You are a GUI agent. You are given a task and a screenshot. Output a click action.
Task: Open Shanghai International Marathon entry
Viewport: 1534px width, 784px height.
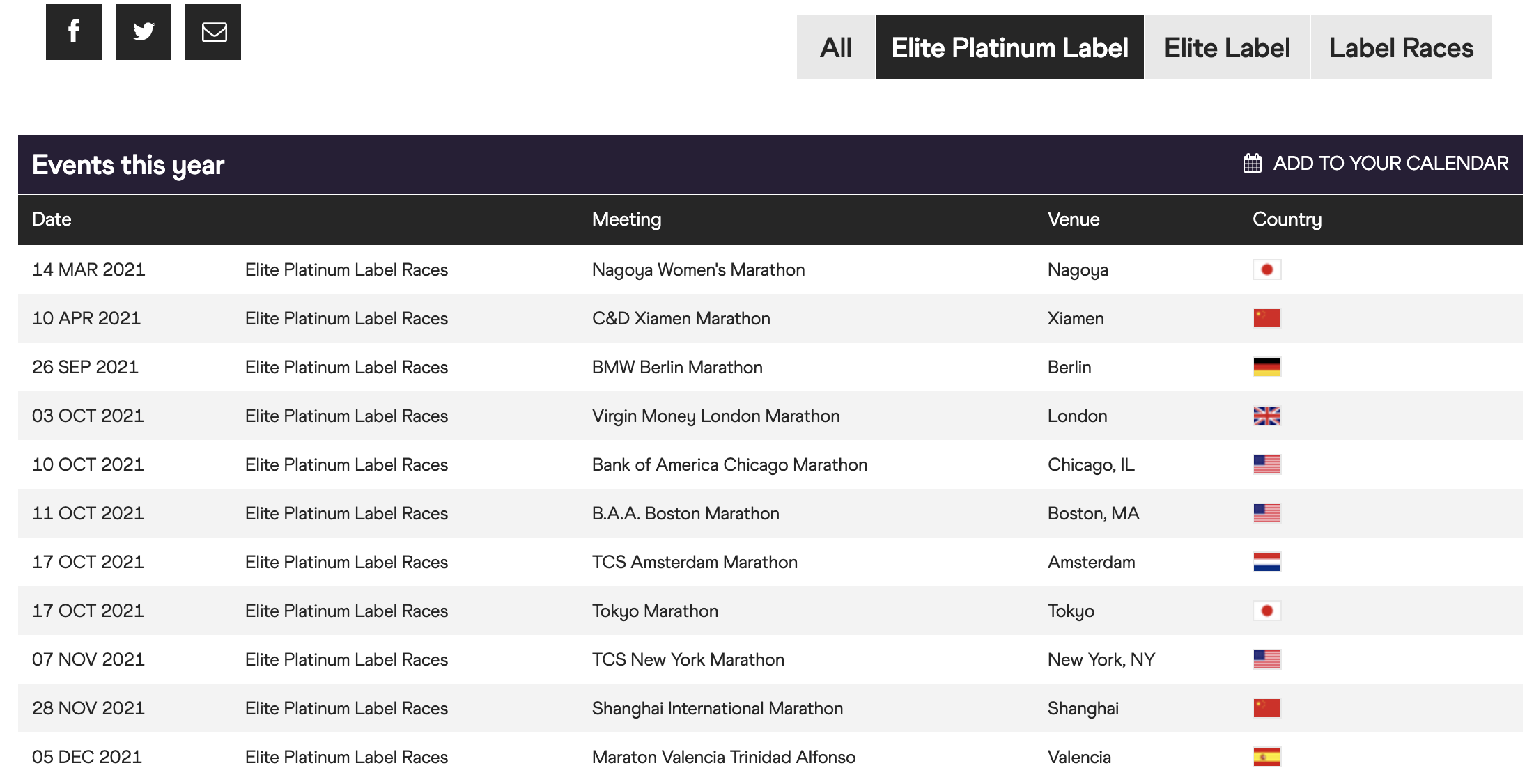coord(717,709)
